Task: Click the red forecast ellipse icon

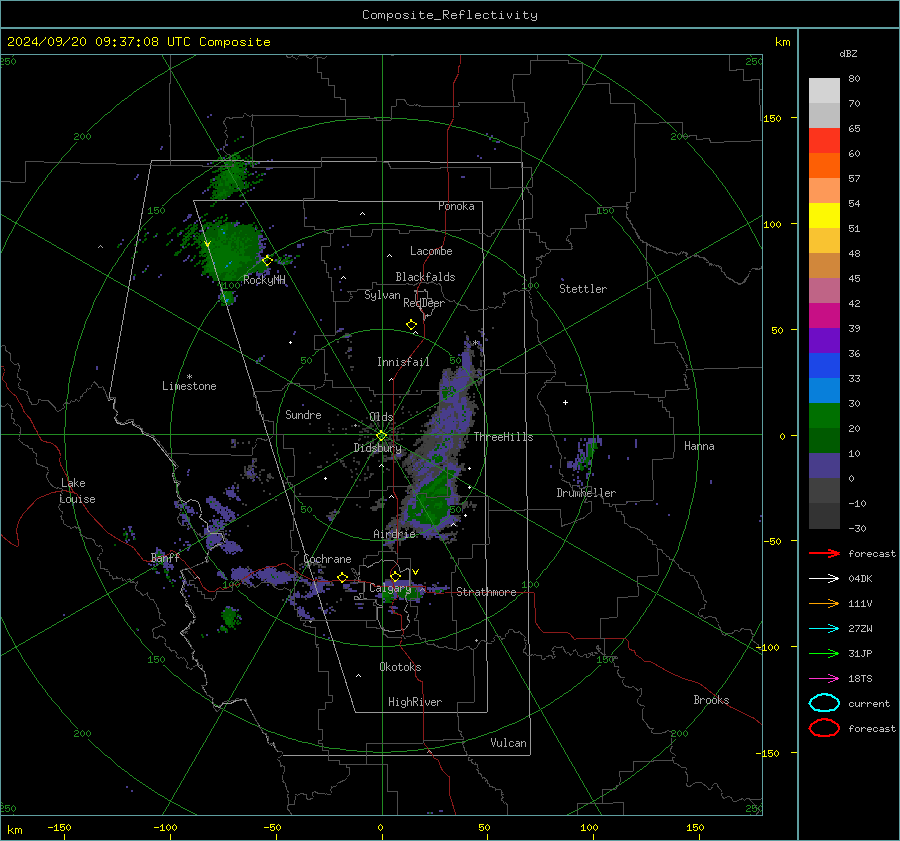Action: pyautogui.click(x=824, y=728)
